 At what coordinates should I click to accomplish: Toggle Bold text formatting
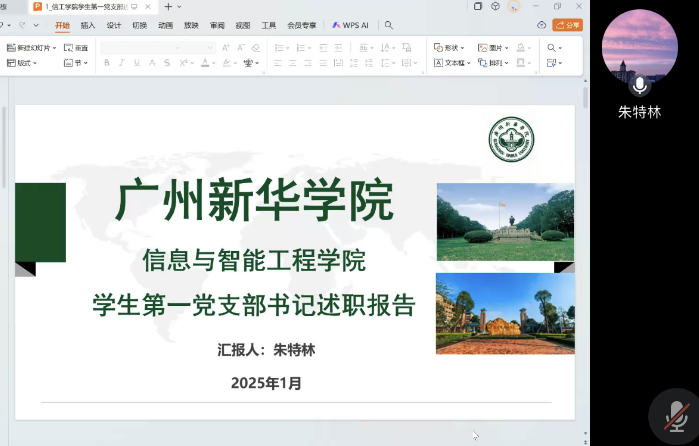click(107, 63)
